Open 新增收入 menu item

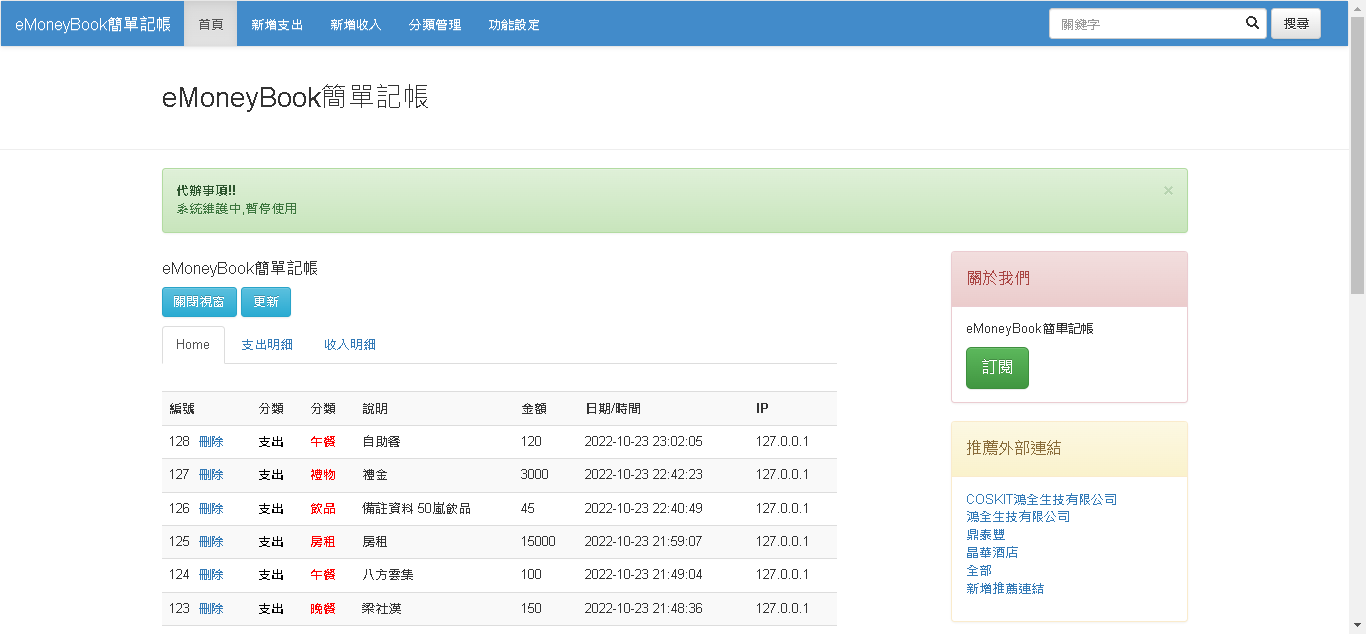(356, 24)
